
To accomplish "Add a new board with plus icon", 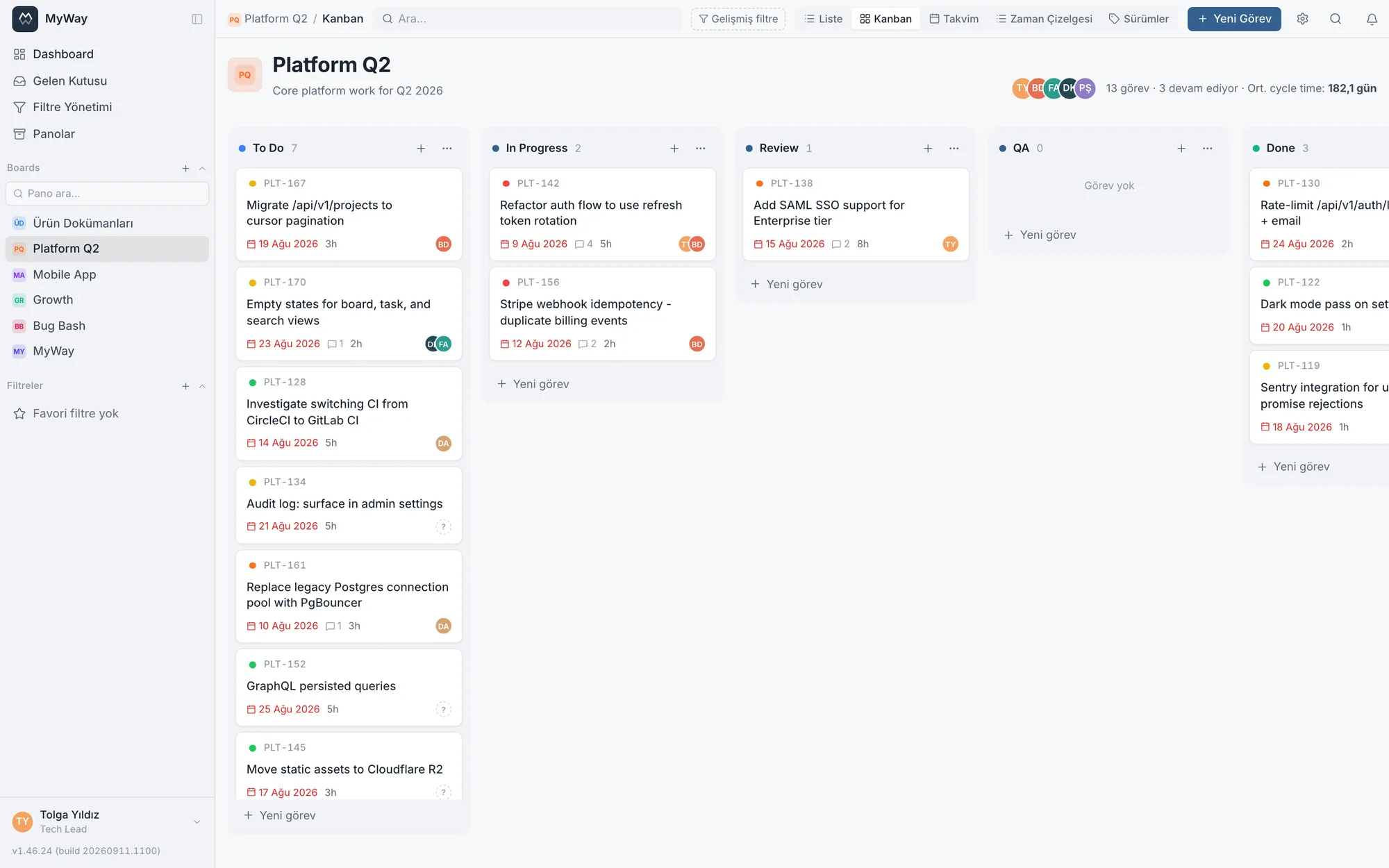I will pos(185,168).
